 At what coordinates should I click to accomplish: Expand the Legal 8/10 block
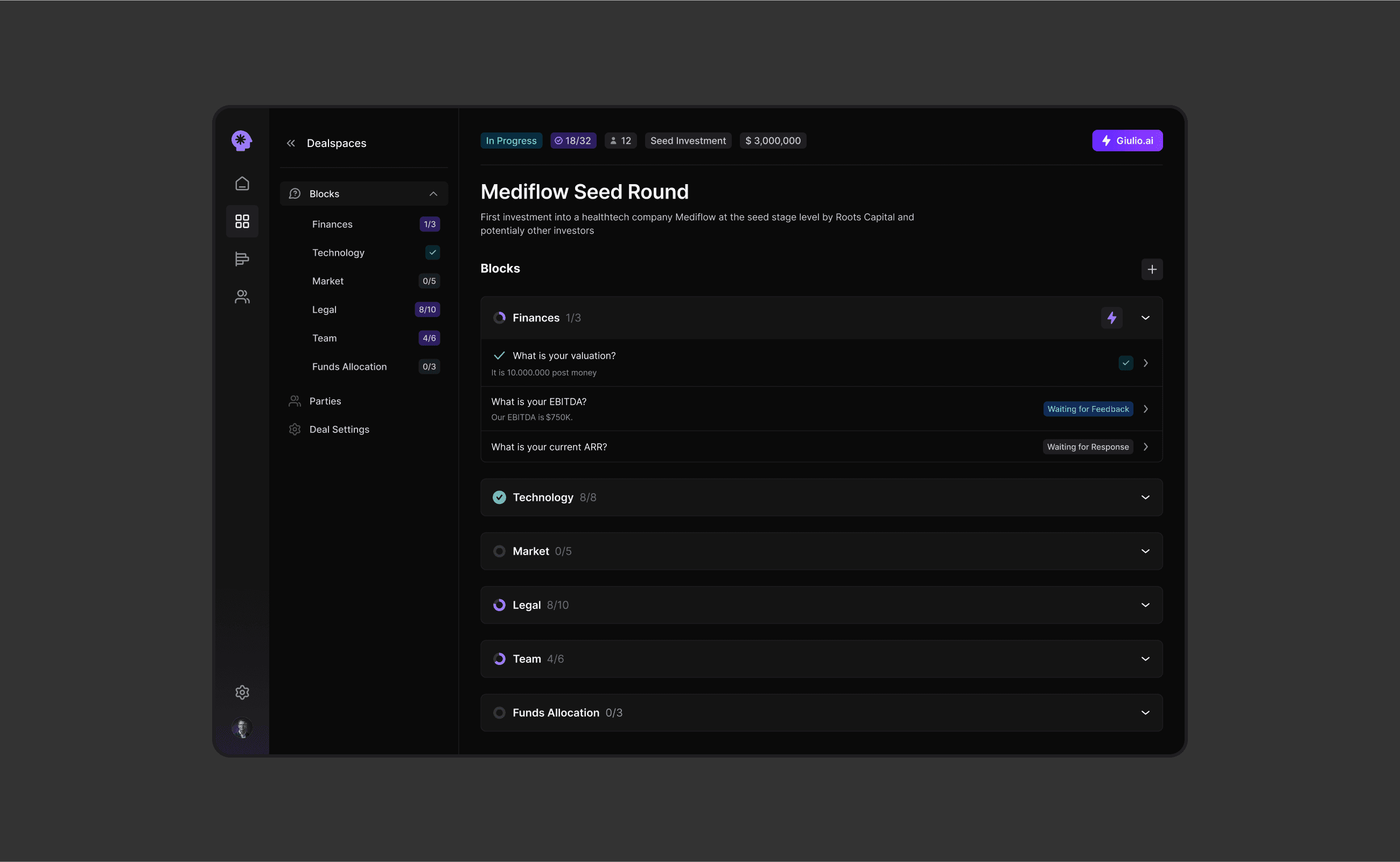point(1145,605)
